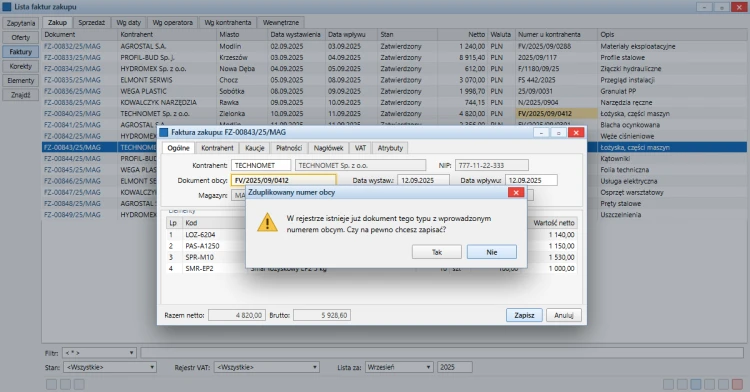This screenshot has height=392, width=750.
Task: Expand the Lista za month dropdown showing Wrzesień
Action: tap(399, 367)
